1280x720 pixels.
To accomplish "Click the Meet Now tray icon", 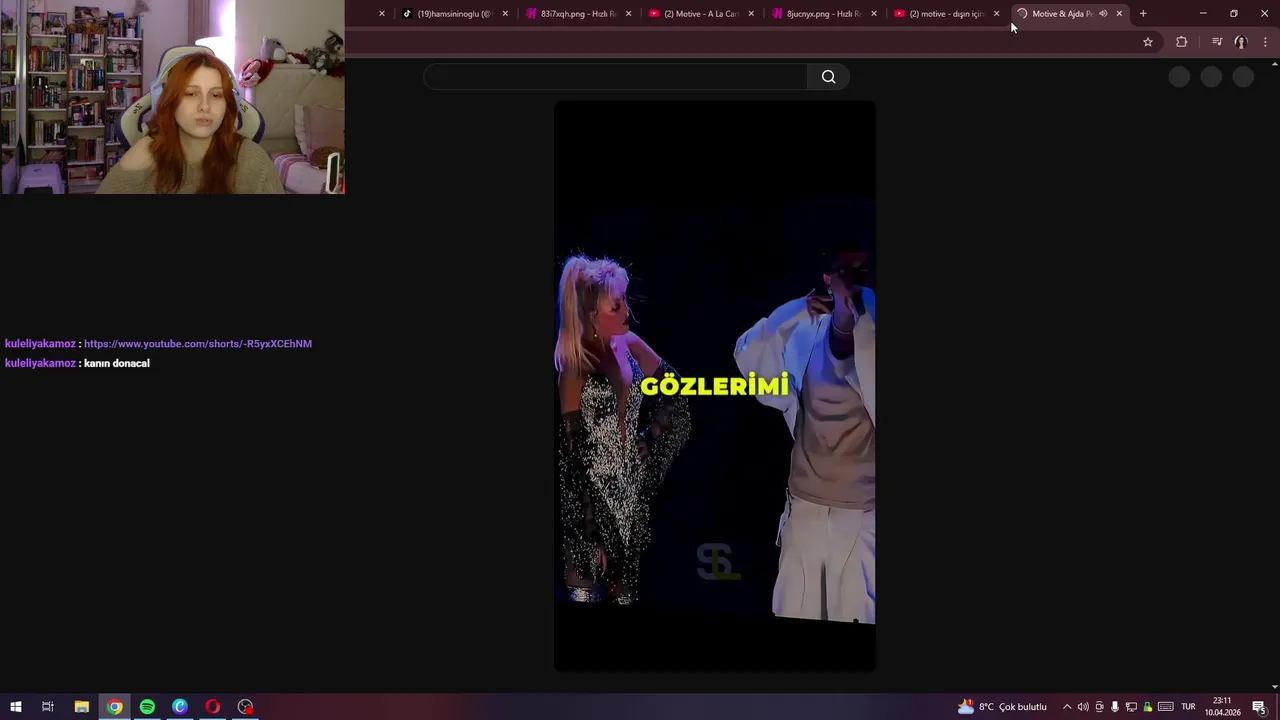I will point(1099,707).
